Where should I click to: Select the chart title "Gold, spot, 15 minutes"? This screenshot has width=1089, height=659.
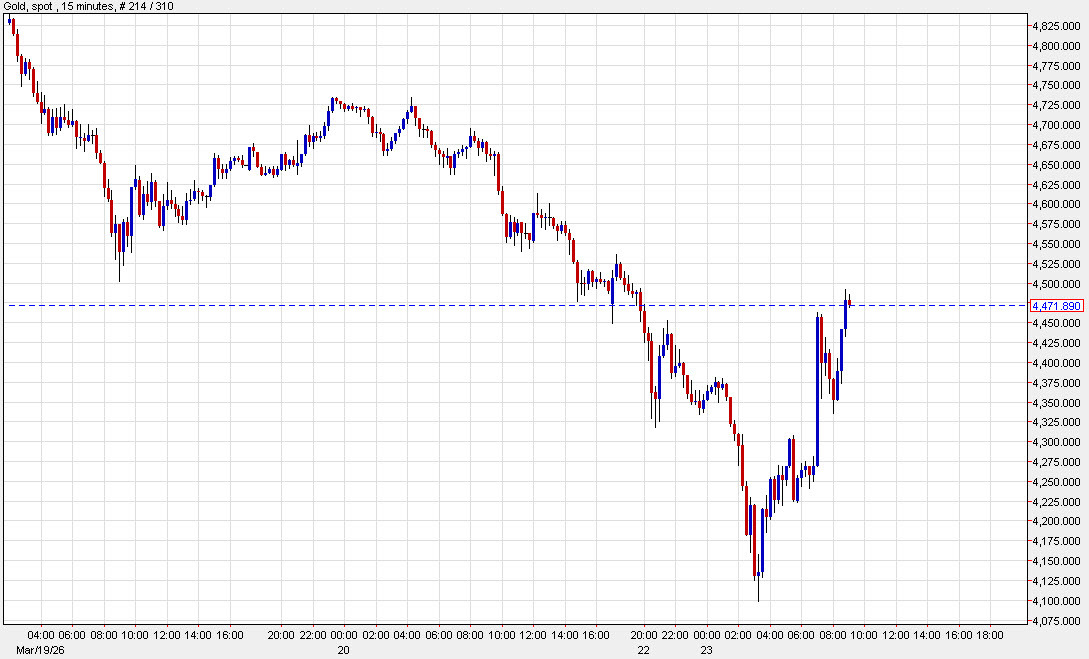[x=60, y=7]
